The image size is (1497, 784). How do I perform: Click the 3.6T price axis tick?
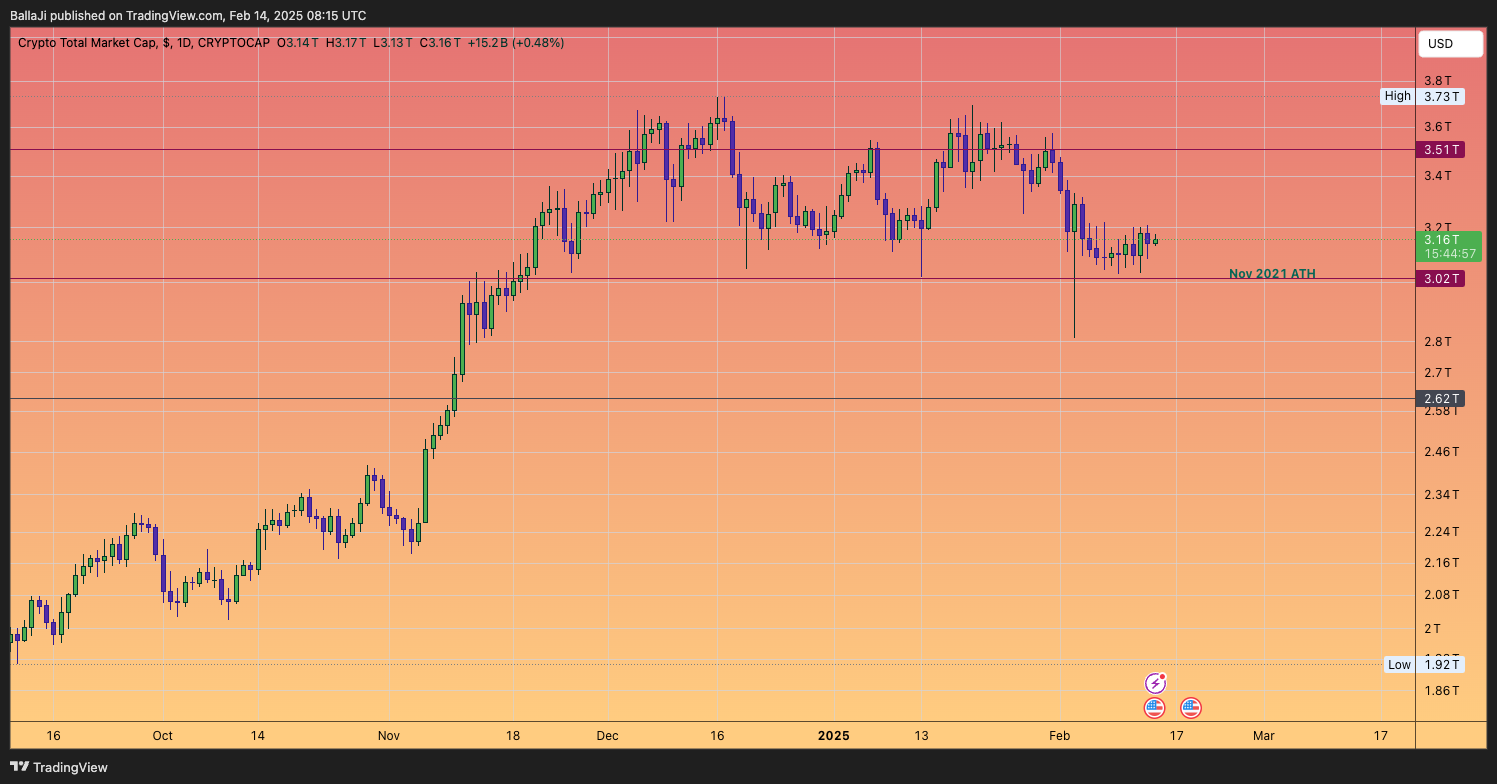(x=1438, y=126)
